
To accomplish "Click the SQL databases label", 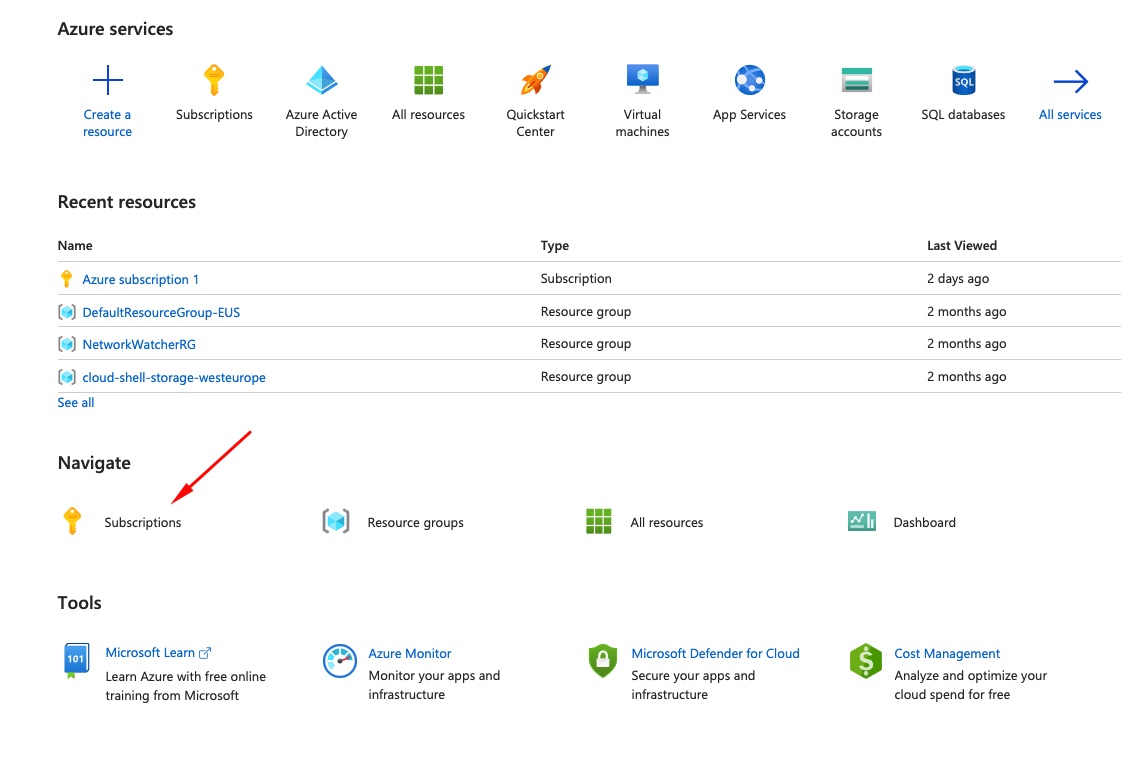I will (x=964, y=115).
